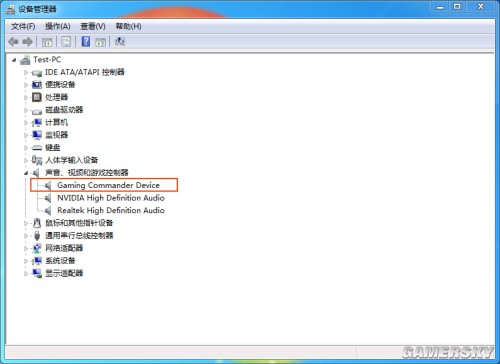The height and width of the screenshot is (364, 500).
Task: Expand the 磁盘驱动器 node
Action: pos(26,110)
